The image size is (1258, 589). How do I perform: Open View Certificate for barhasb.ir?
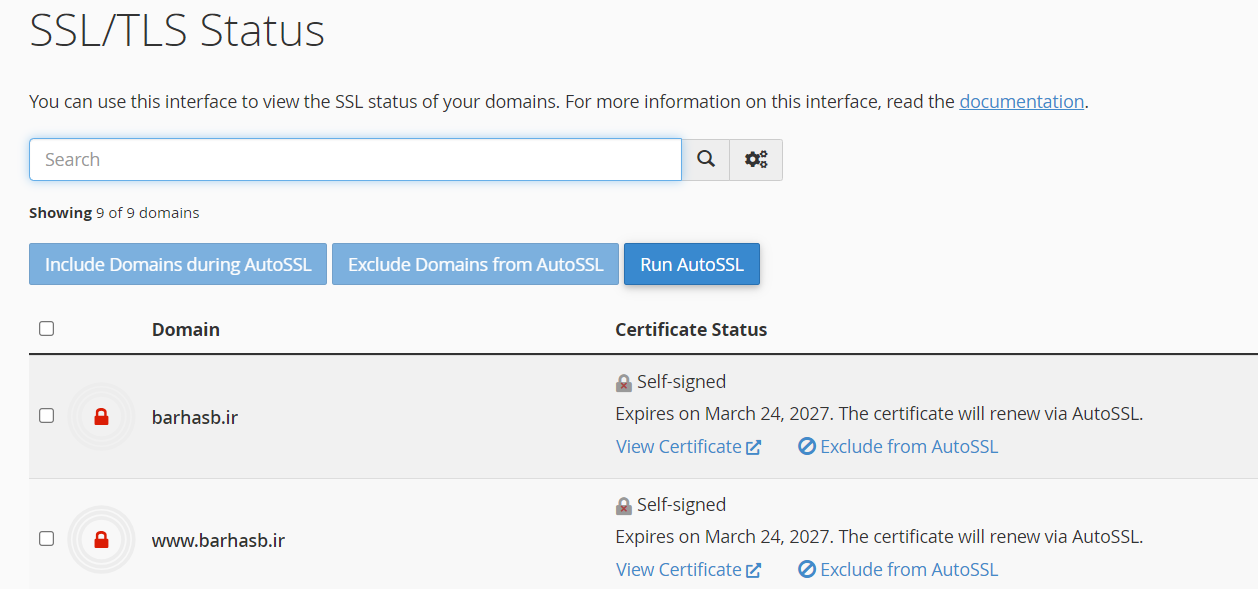[x=678, y=447]
